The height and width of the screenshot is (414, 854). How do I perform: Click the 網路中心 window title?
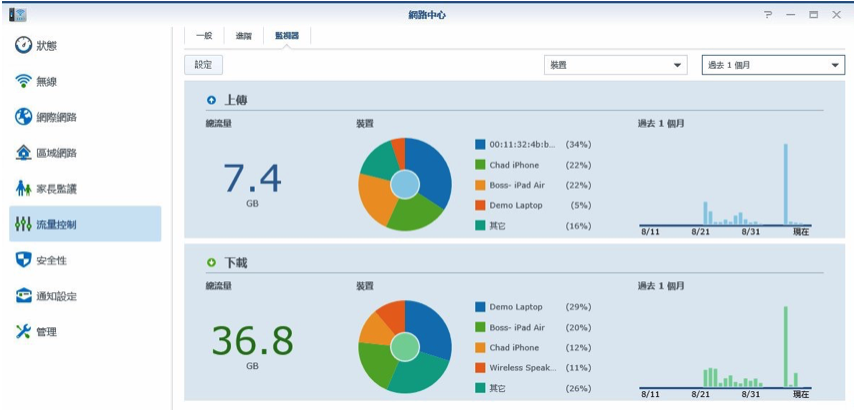[426, 15]
